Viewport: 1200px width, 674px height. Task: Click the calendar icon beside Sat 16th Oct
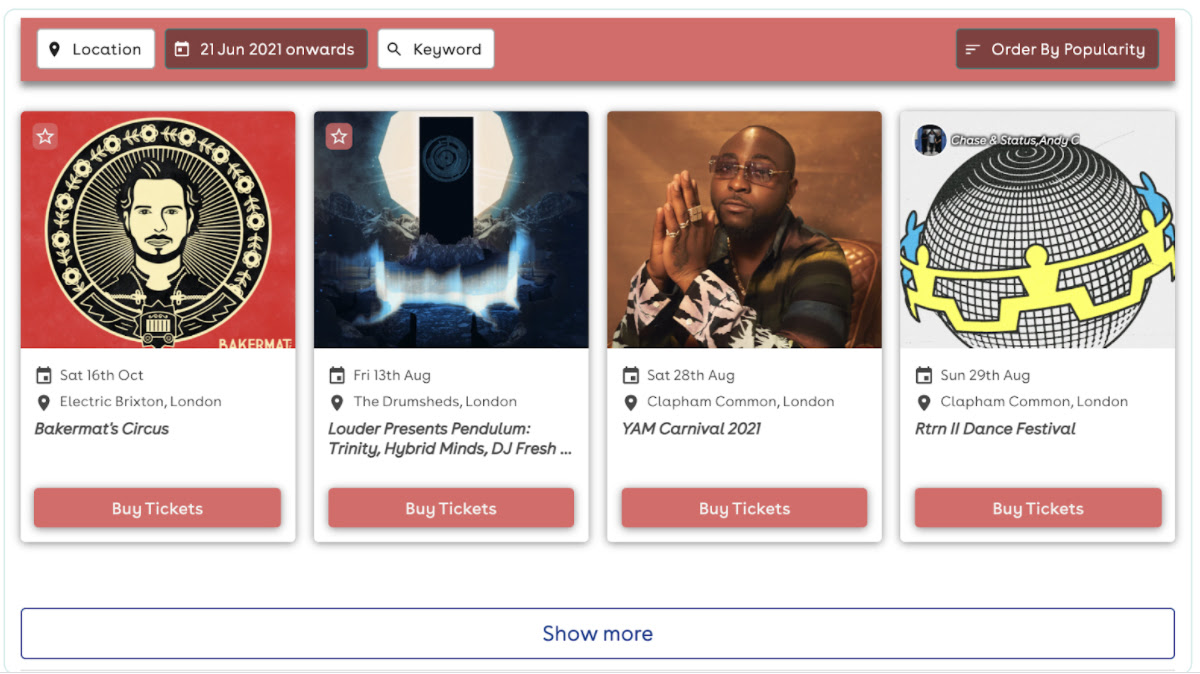tap(44, 376)
